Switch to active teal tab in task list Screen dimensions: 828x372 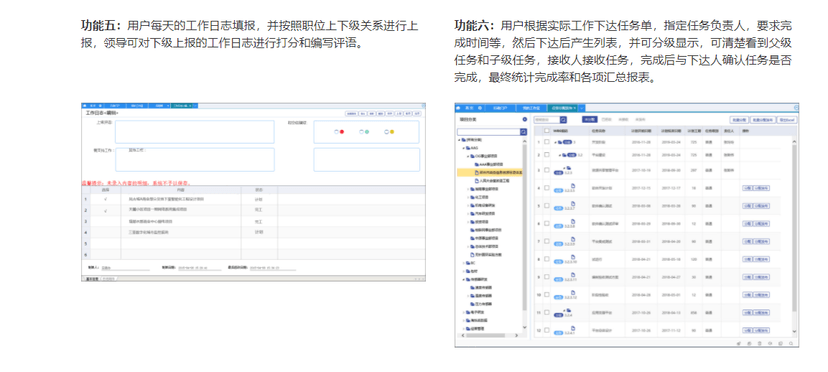coord(562,108)
